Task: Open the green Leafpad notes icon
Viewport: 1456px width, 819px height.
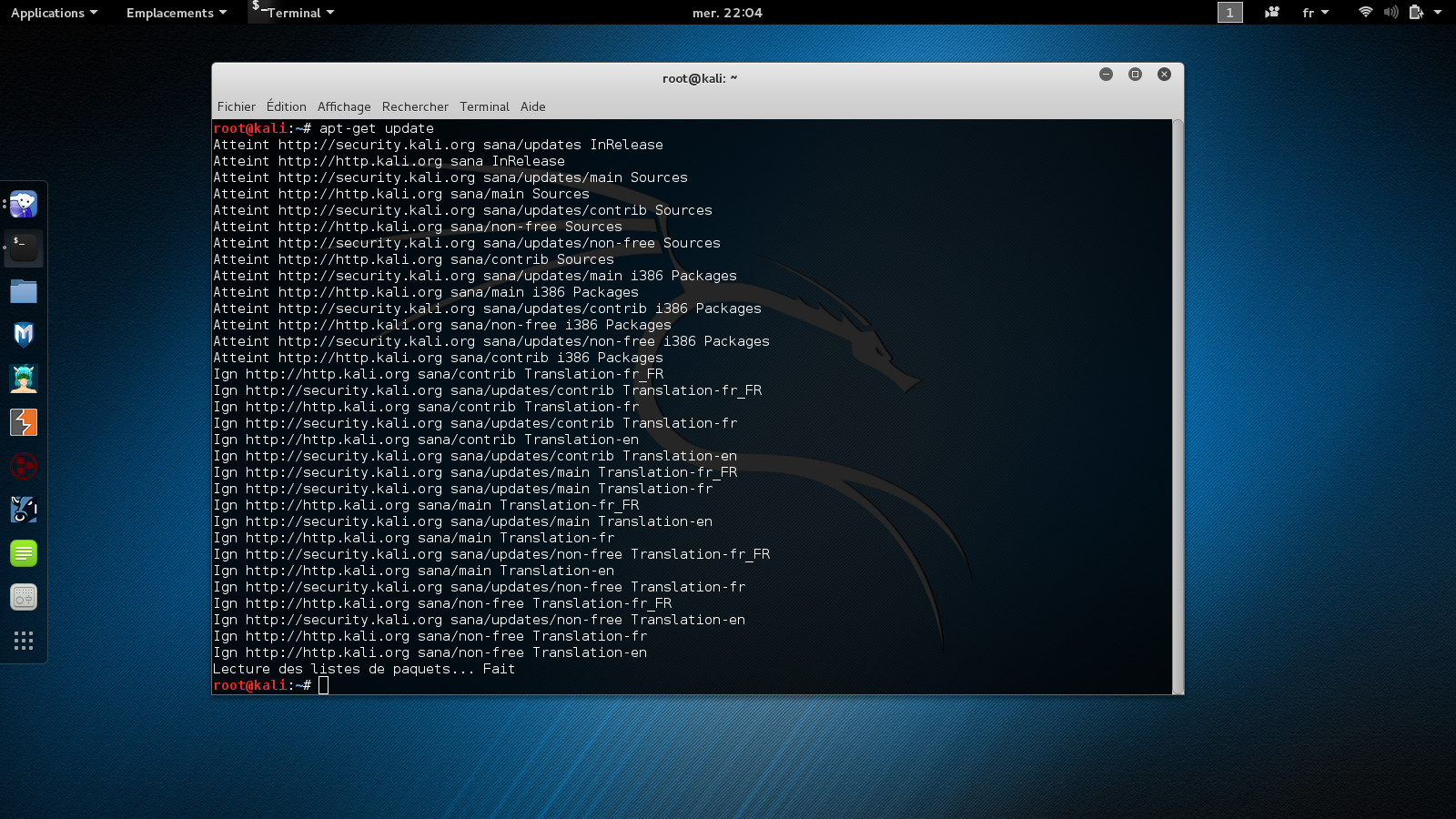Action: (x=24, y=553)
